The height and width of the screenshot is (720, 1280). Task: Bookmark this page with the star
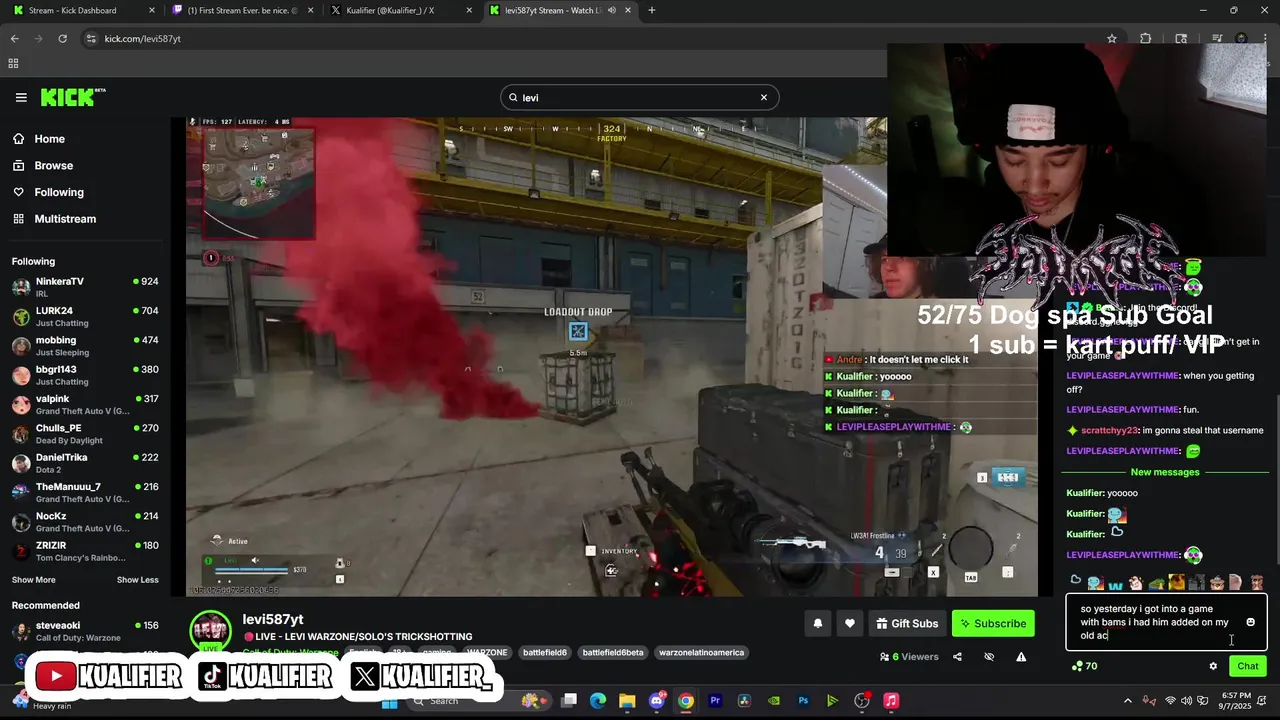point(1112,38)
